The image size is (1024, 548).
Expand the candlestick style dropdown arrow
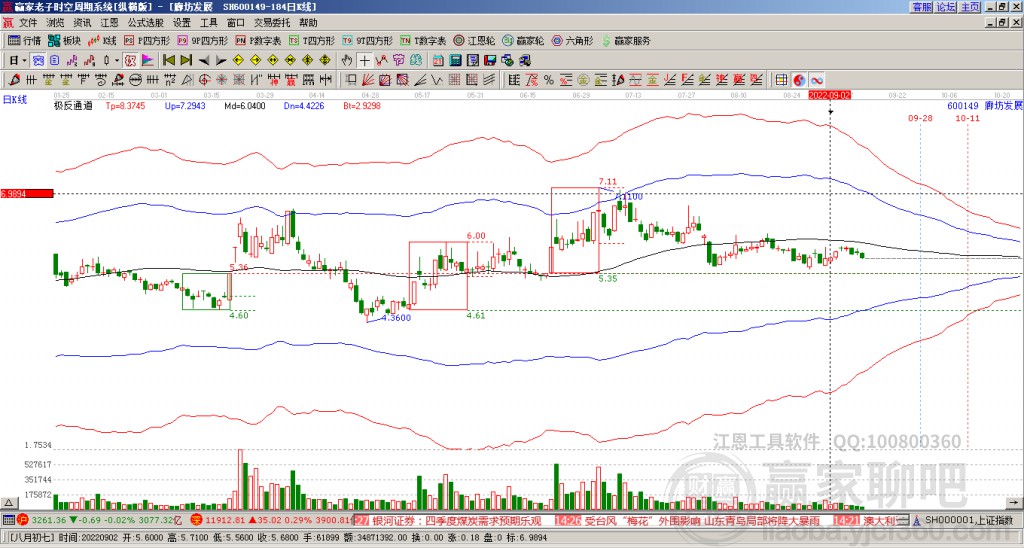click(x=117, y=61)
